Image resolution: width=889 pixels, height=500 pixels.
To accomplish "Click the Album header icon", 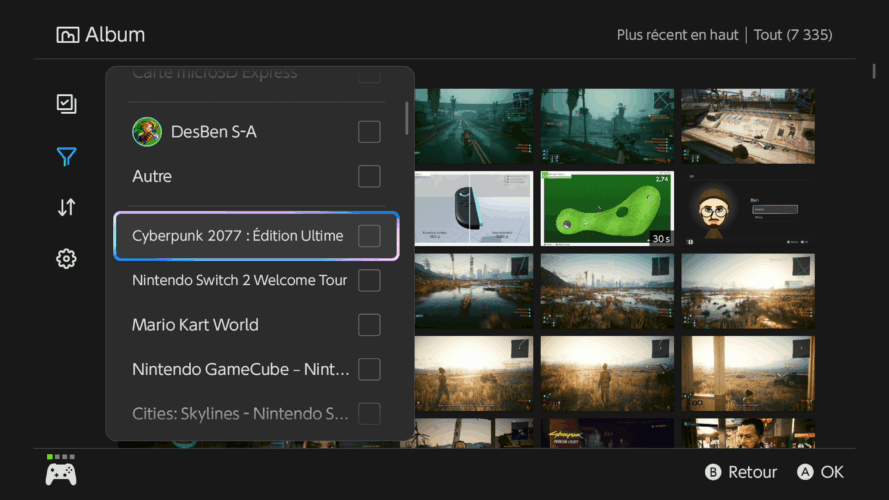I will click(x=67, y=35).
